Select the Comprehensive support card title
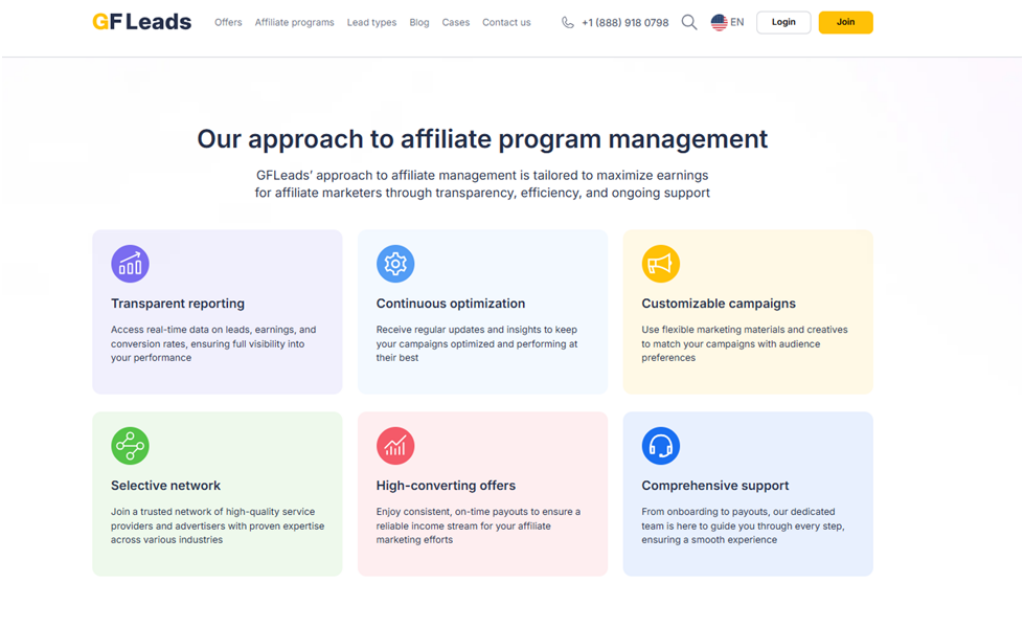 tap(715, 485)
